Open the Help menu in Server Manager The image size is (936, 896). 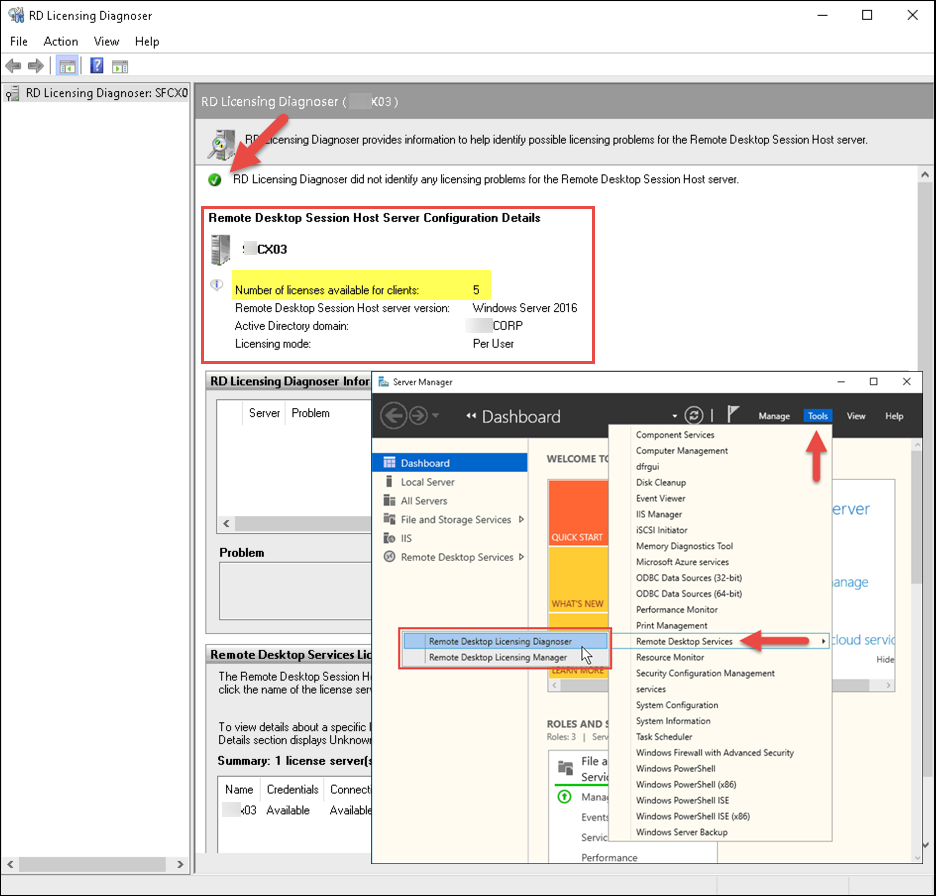point(894,416)
